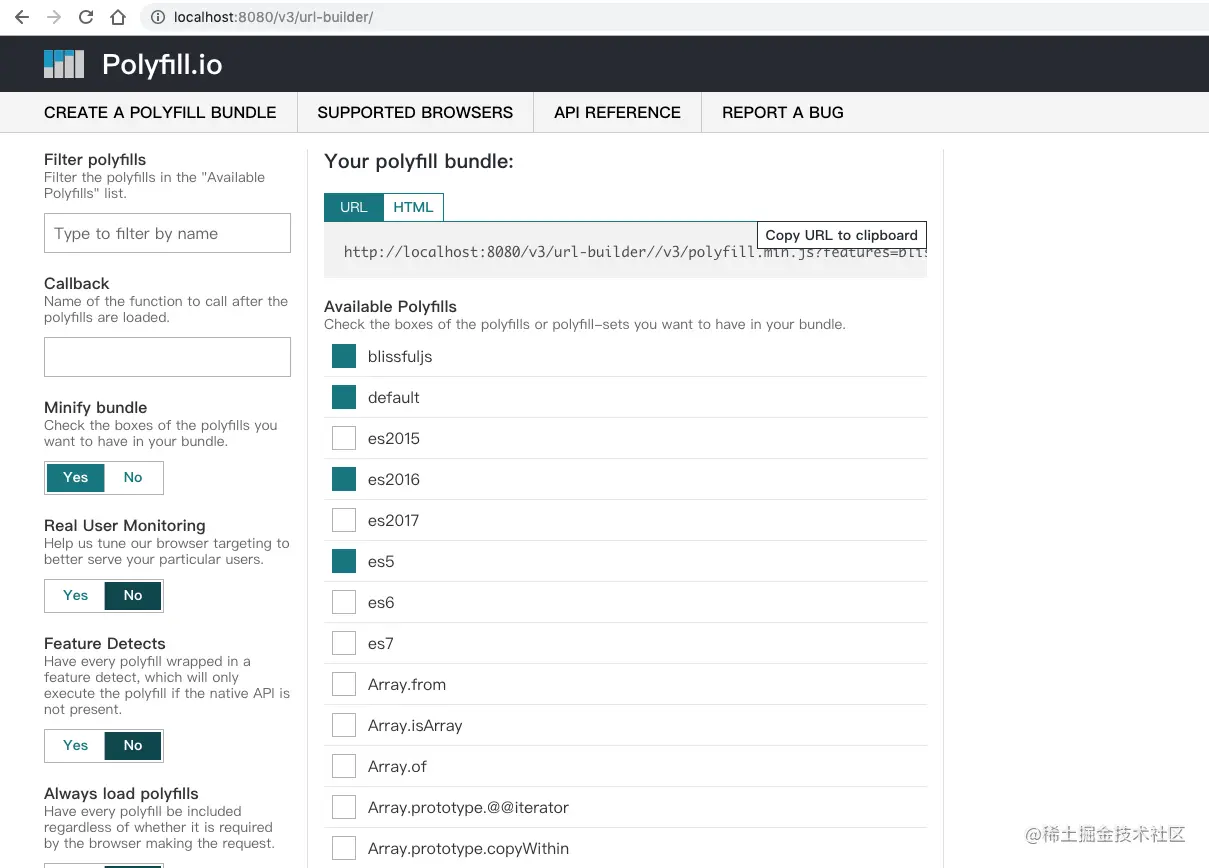This screenshot has height=868, width=1209.
Task: Click the browser back arrow
Action: [x=22, y=17]
